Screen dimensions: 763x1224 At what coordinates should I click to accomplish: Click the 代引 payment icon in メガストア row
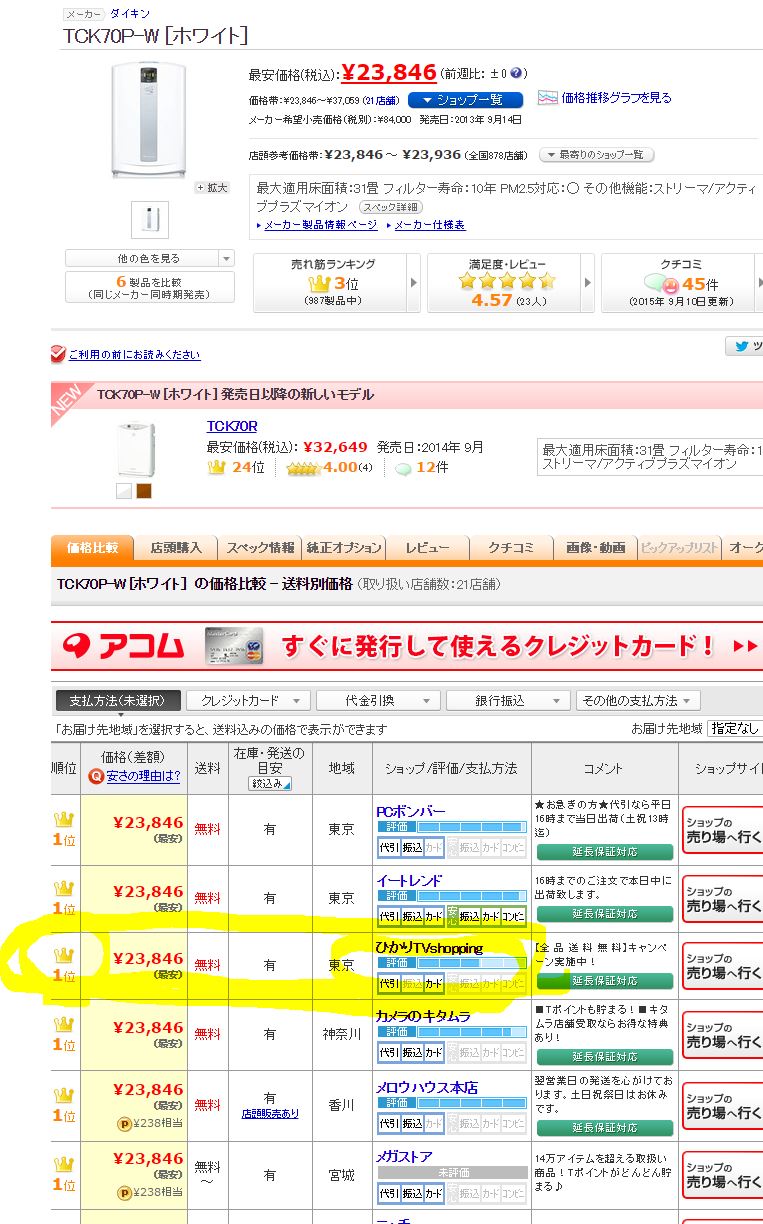[x=388, y=1194]
